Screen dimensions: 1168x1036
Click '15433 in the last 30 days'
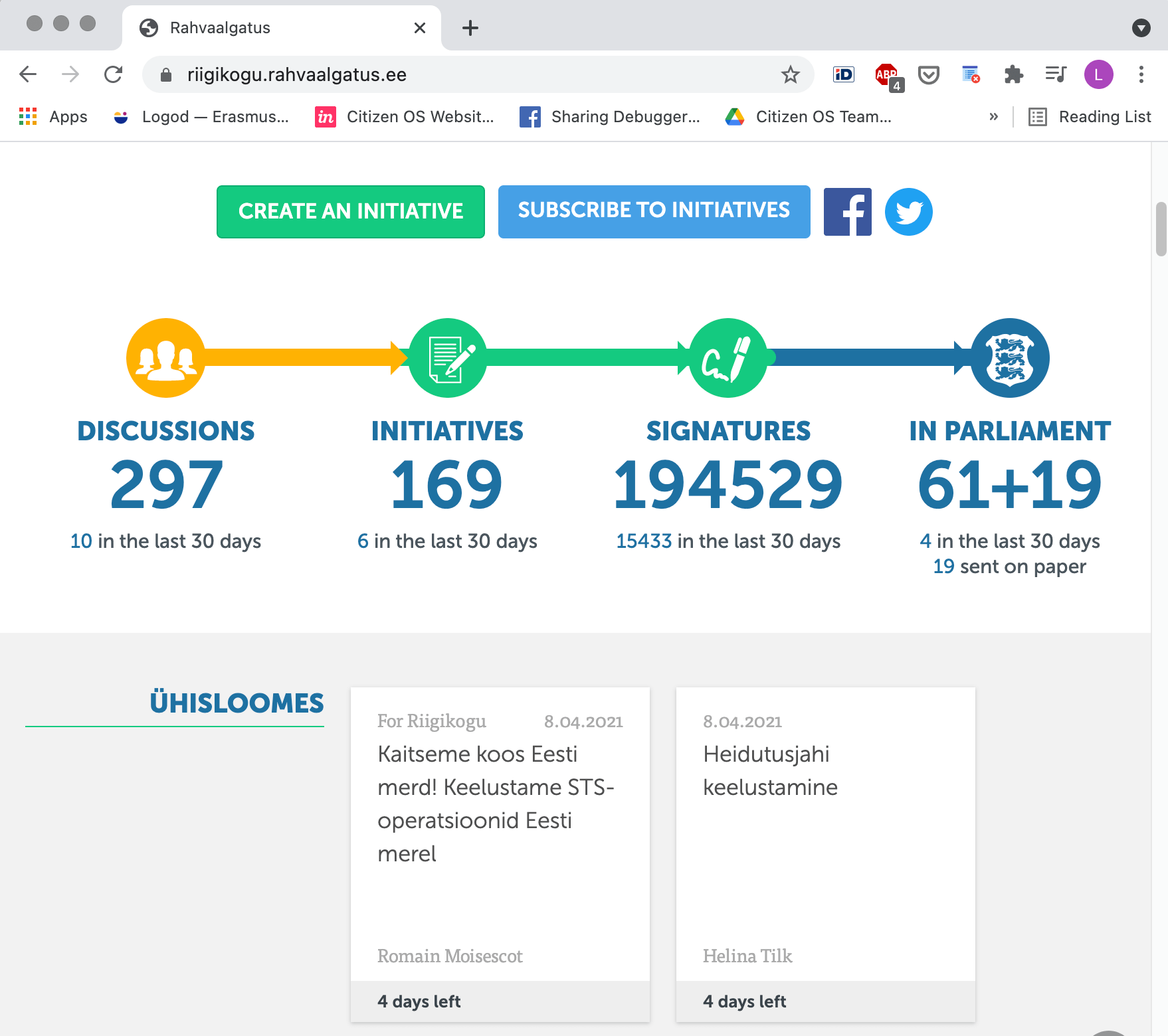729,541
